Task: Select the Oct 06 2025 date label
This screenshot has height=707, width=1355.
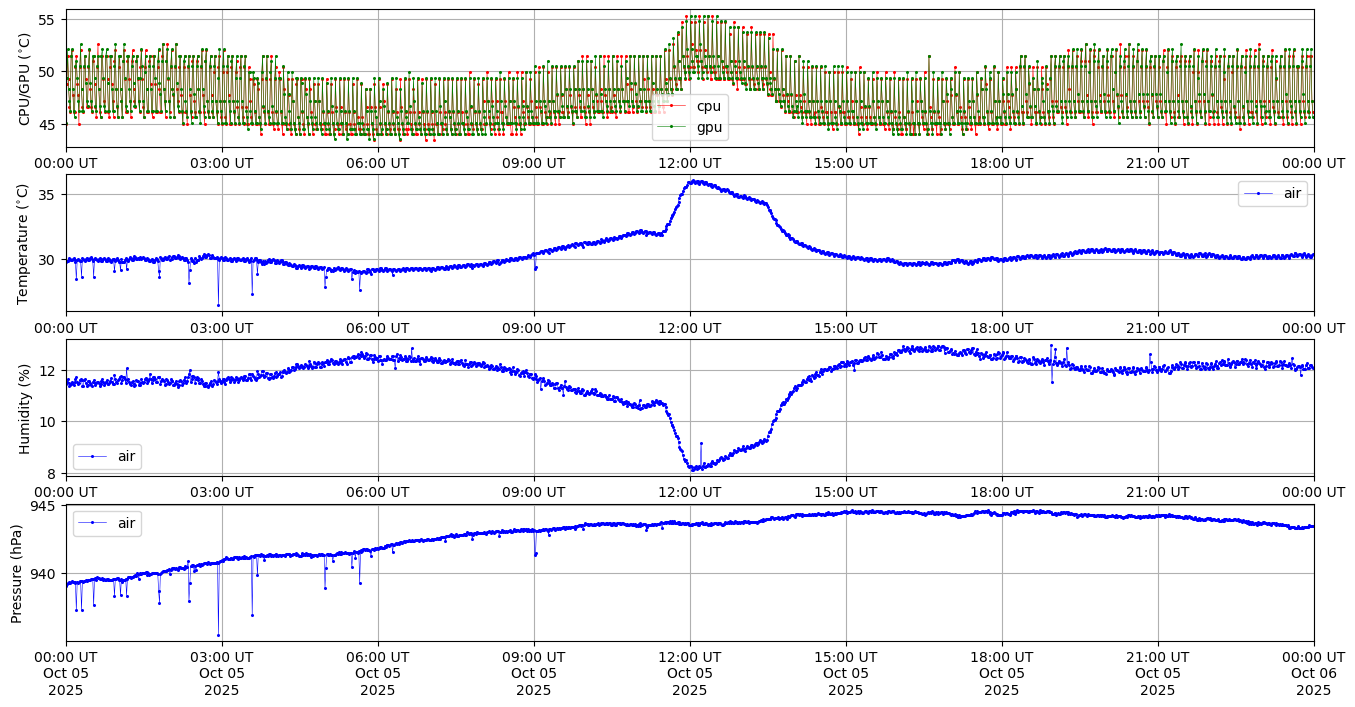Action: [1313, 682]
